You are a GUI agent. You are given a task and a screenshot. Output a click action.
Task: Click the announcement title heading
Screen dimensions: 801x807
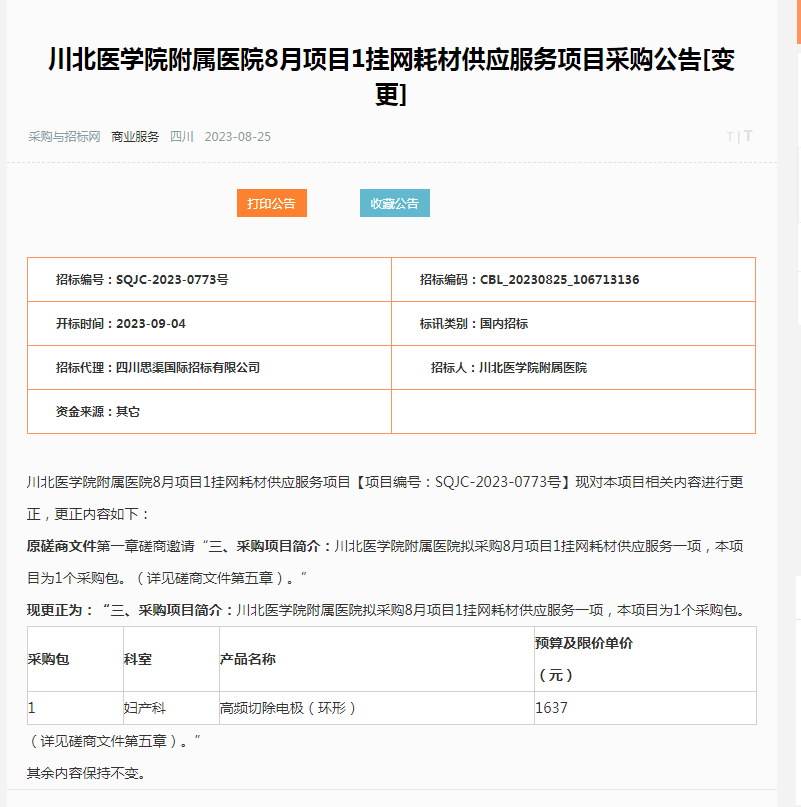391,76
